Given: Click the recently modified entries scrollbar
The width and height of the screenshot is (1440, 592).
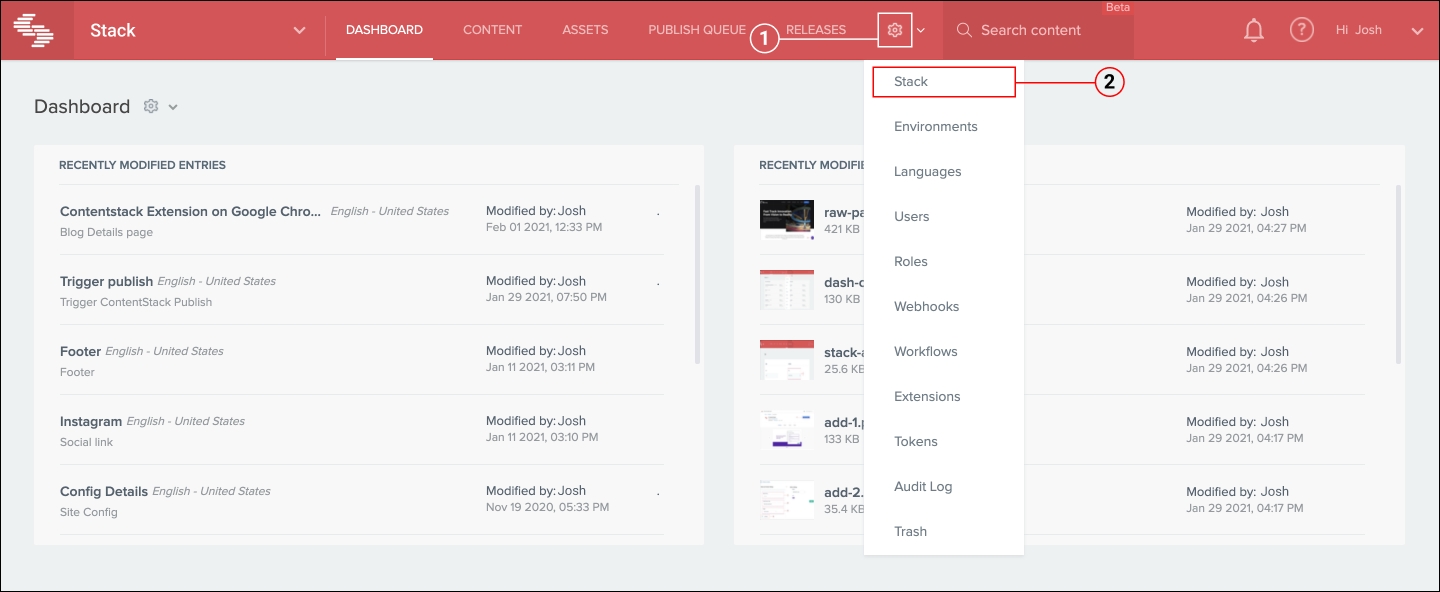Looking at the screenshot, I should (x=696, y=273).
